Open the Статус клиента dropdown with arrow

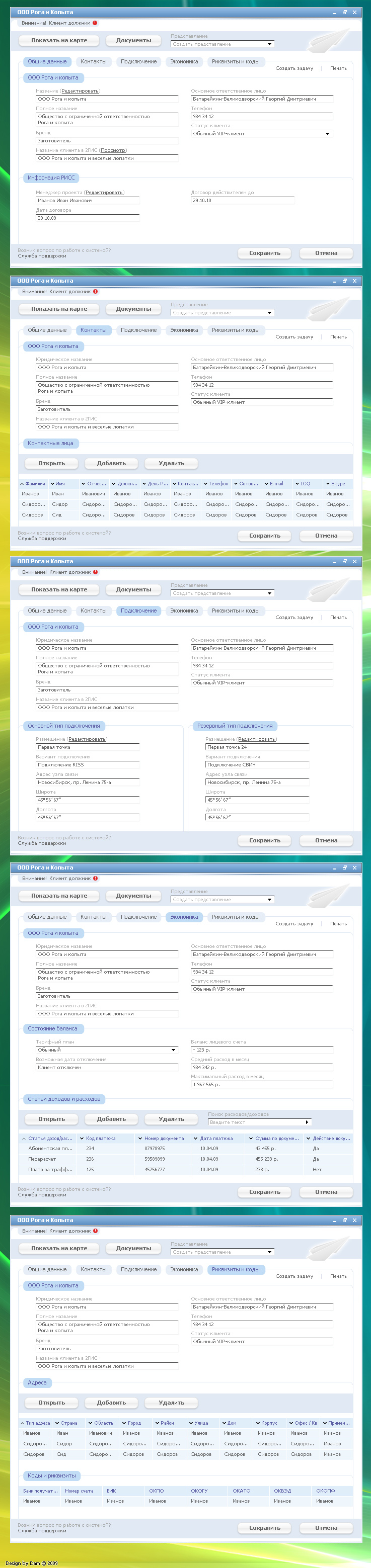(327, 134)
